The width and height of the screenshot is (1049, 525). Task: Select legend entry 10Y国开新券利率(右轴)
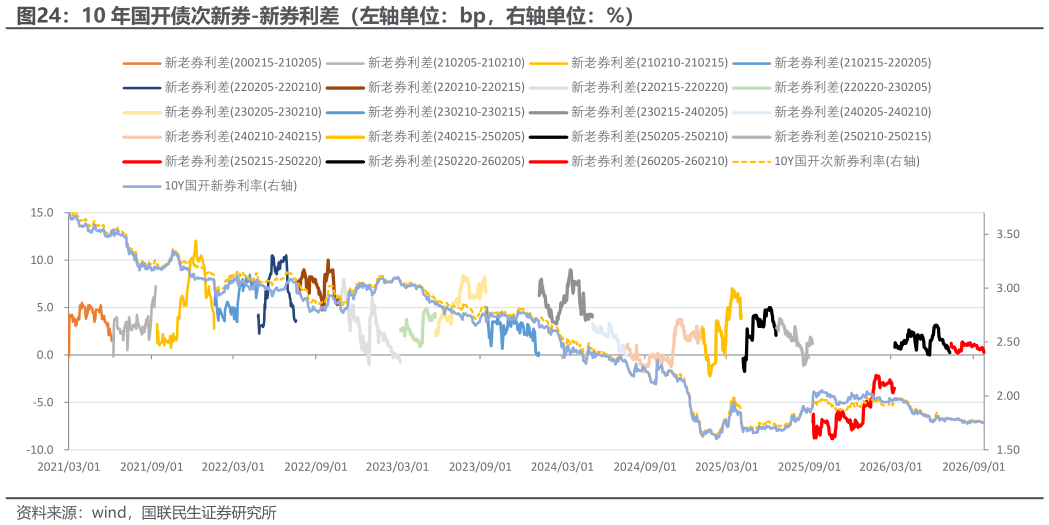click(x=210, y=187)
